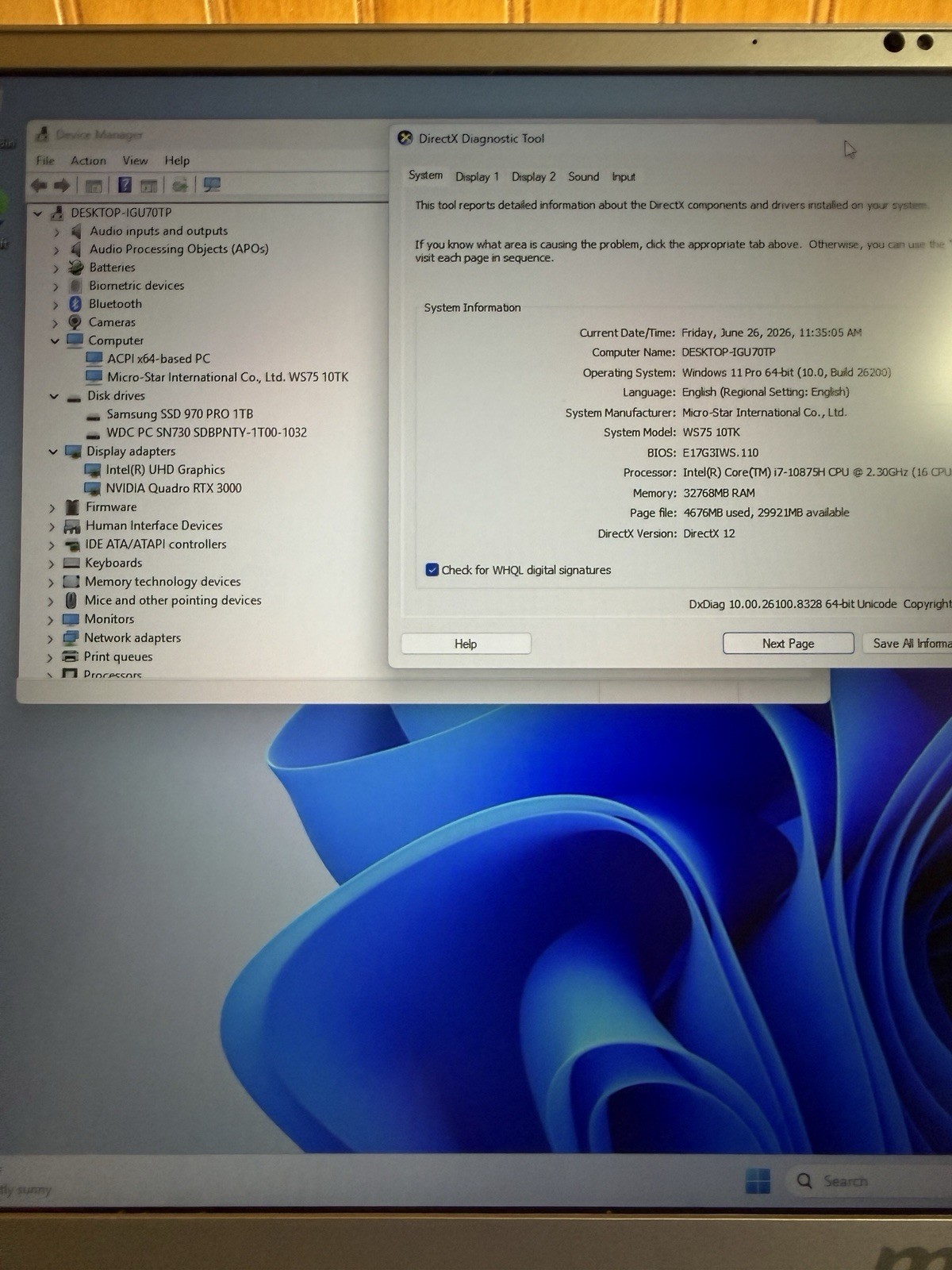Image resolution: width=952 pixels, height=1270 pixels.
Task: Select the Biometric devices fingerprint icon
Action: click(x=75, y=286)
